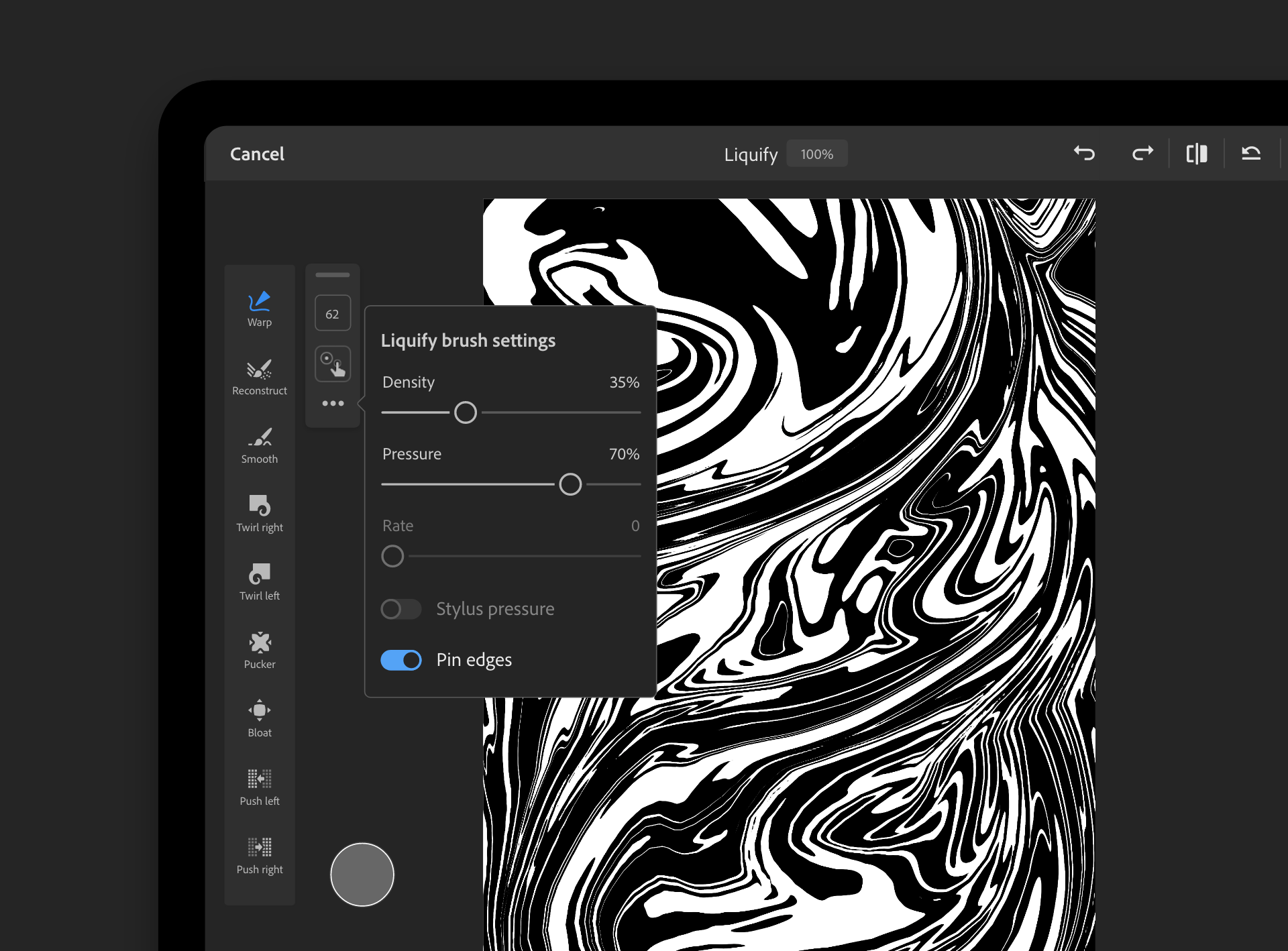Close brush settings via three-dots button
This screenshot has height=951, width=1288.
[x=333, y=403]
